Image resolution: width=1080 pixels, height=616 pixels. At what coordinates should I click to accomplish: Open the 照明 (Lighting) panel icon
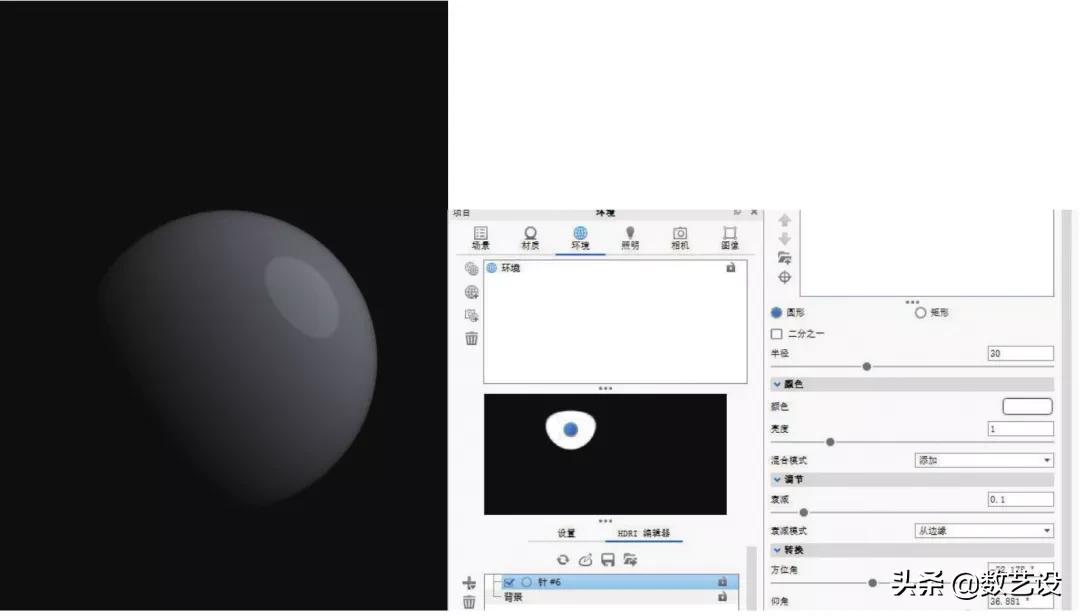pos(630,234)
